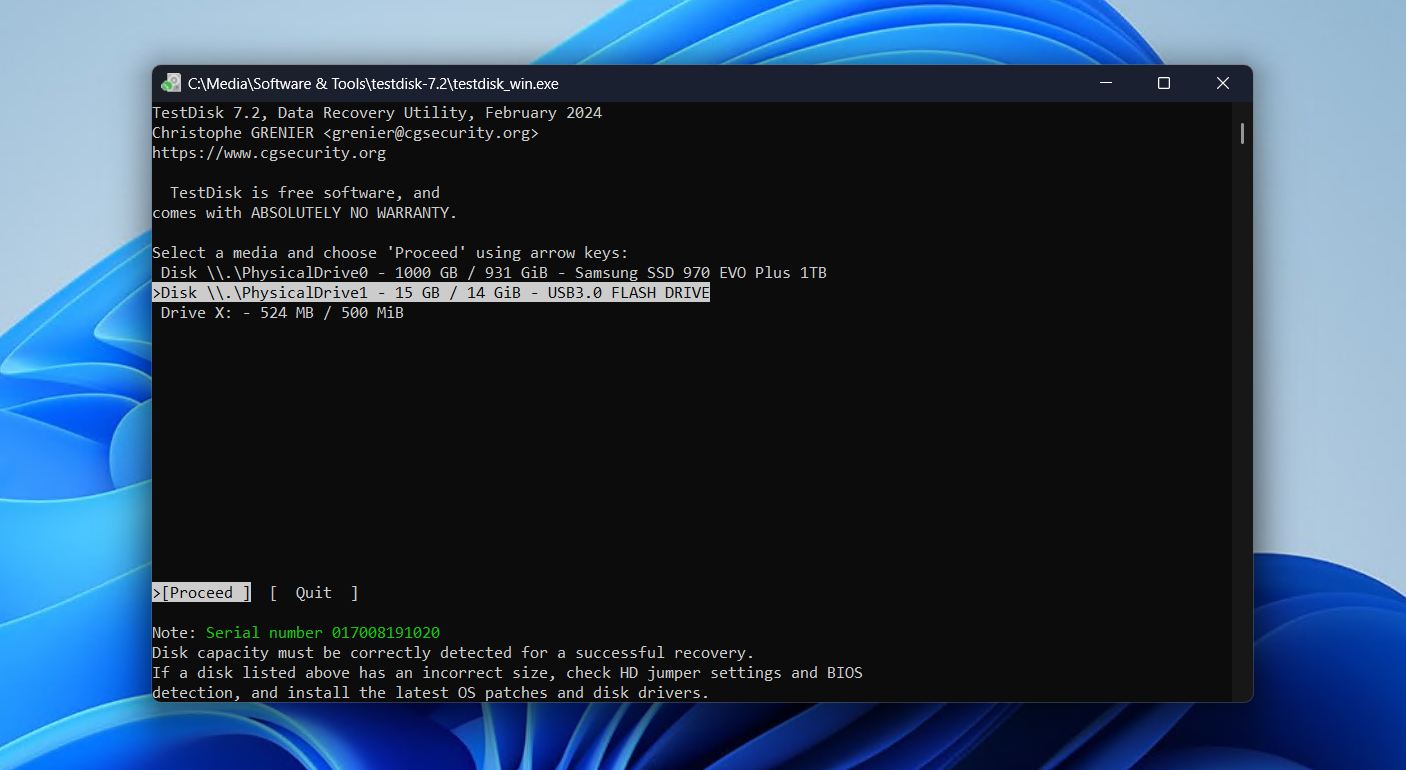Click the Windows desktop wallpaper background

(70, 400)
